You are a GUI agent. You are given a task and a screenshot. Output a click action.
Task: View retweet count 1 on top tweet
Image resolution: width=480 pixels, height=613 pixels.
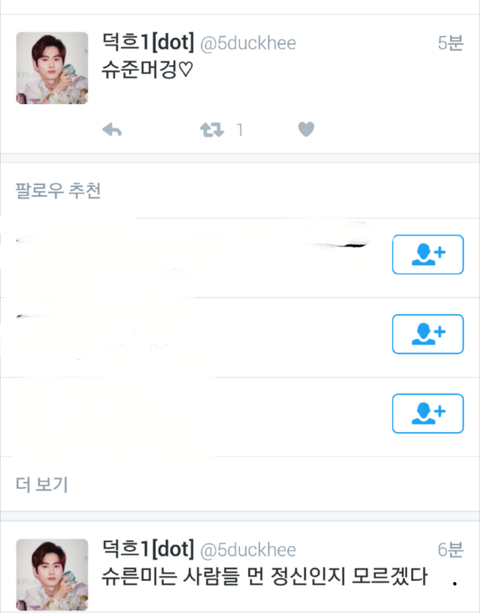tap(240, 130)
